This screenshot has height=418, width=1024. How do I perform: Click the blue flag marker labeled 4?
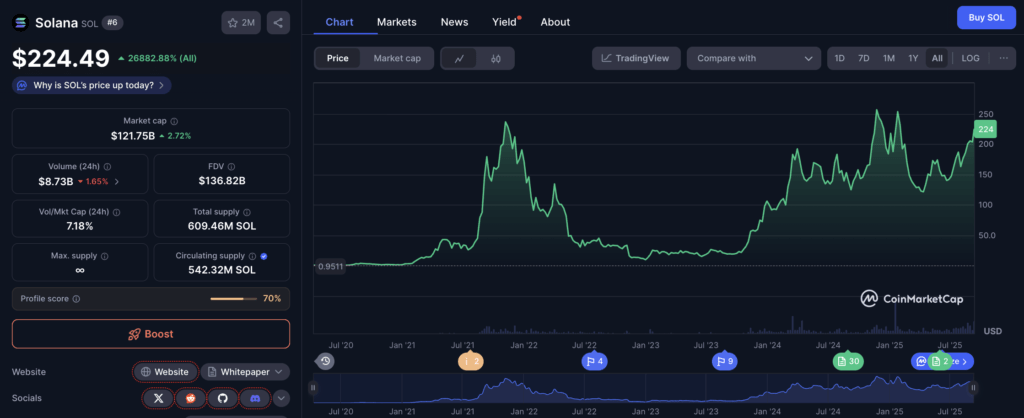tap(594, 361)
